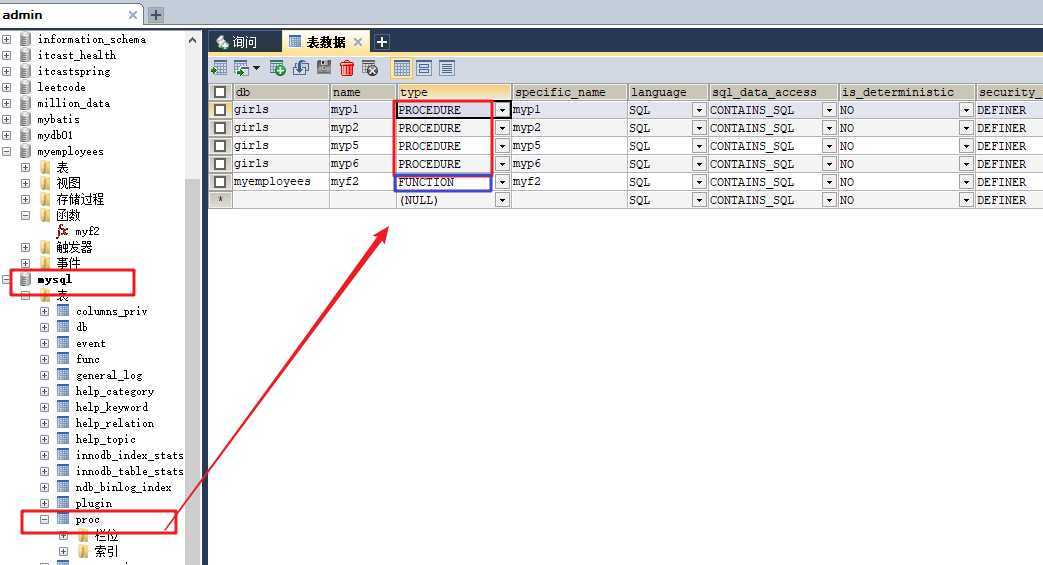
Task: Collapse the myemployees database node
Action: [x=7, y=151]
